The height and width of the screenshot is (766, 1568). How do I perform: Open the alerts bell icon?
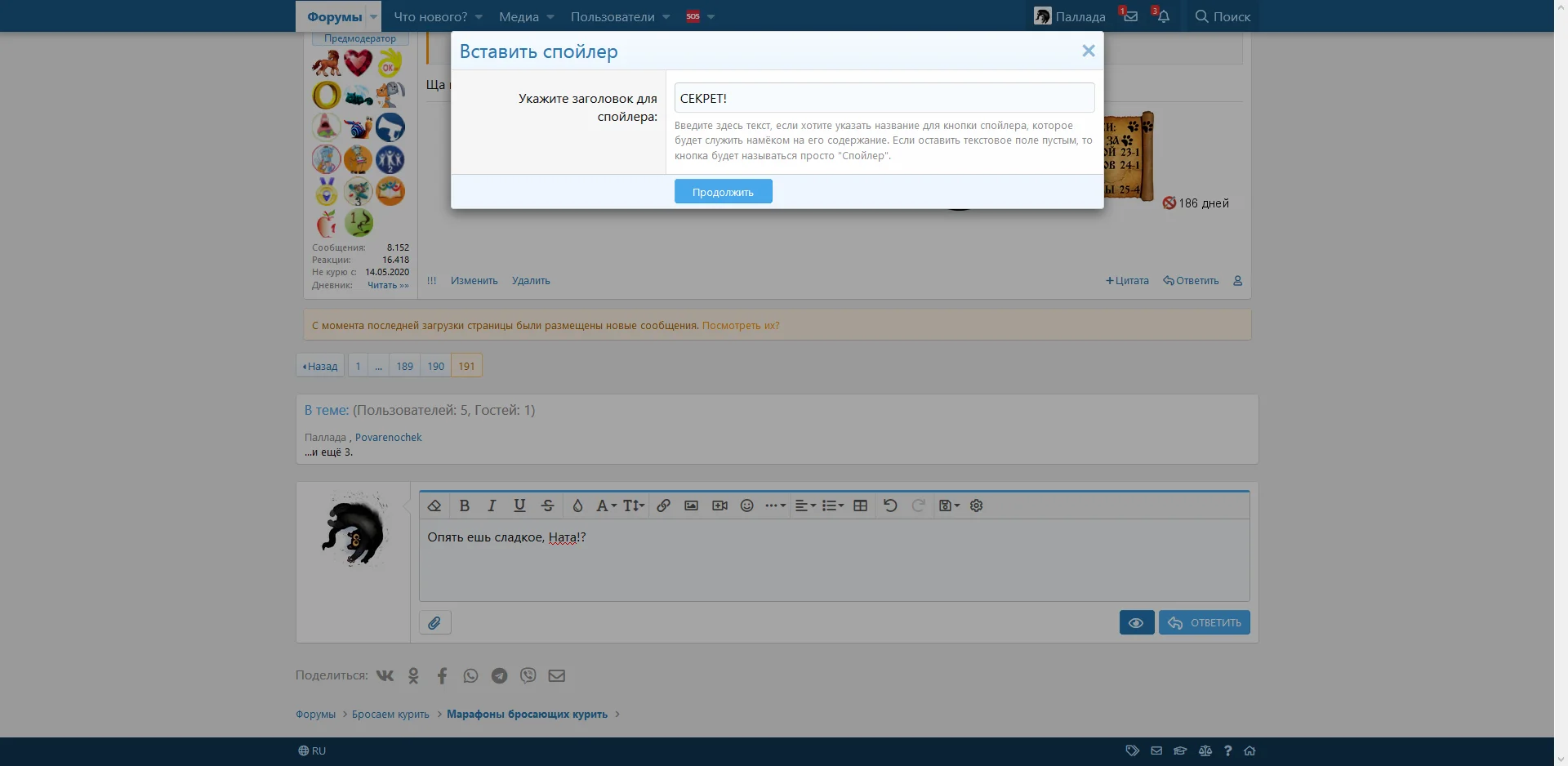point(1163,16)
